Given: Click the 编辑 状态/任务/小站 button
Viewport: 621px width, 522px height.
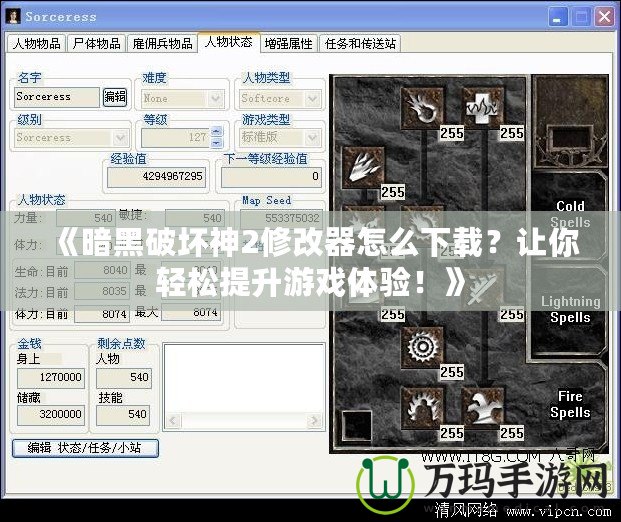Looking at the screenshot, I should [x=86, y=448].
